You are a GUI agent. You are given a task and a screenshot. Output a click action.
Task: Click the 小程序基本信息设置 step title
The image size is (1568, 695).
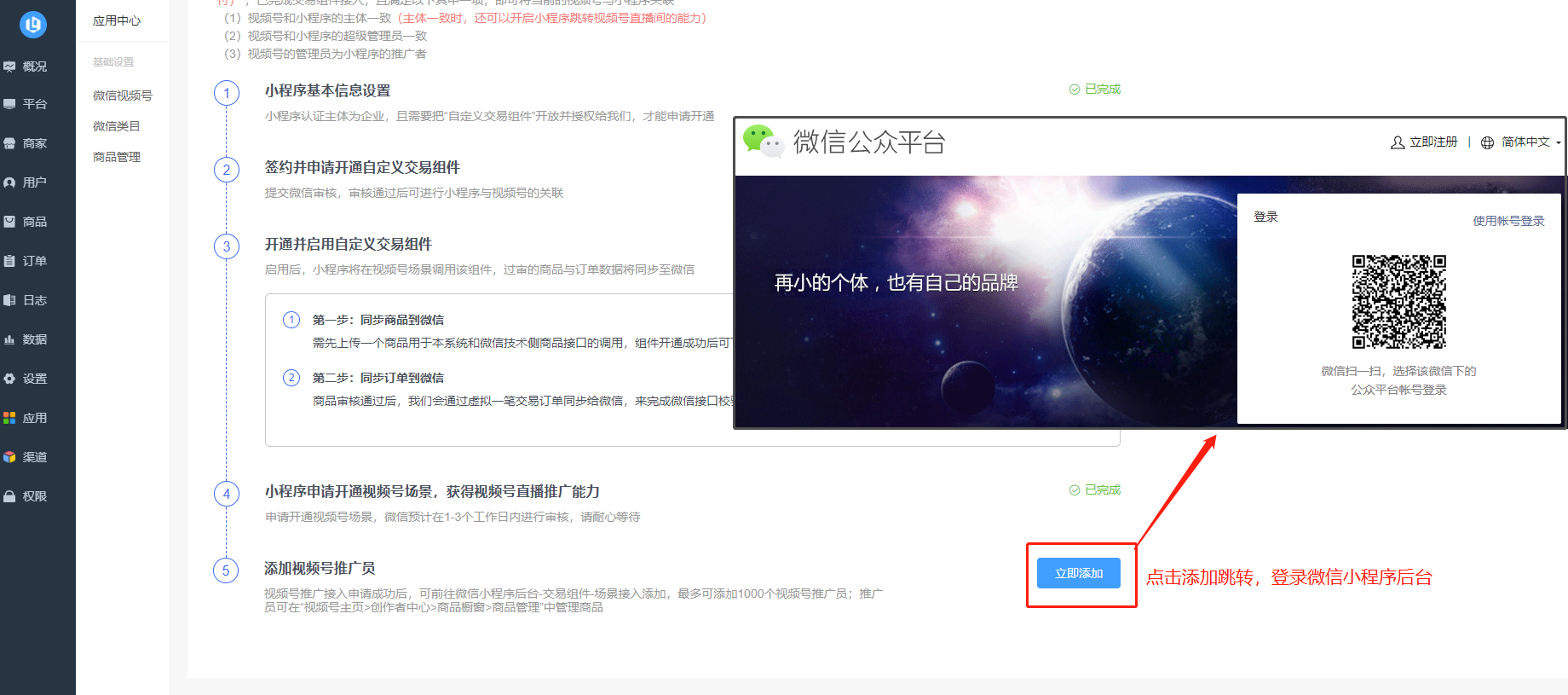(x=327, y=90)
